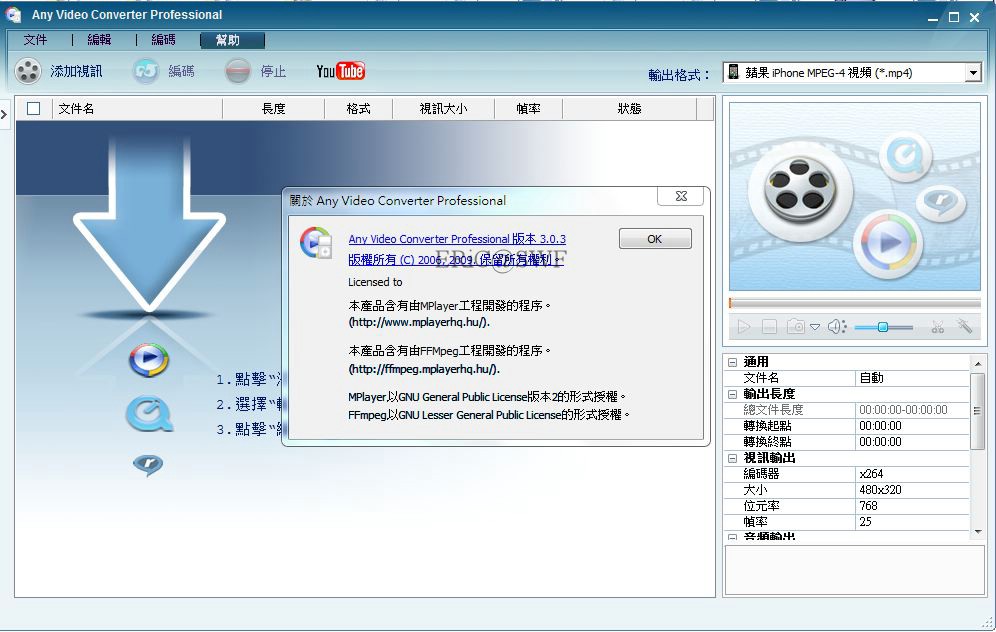Screen dimensions: 996x632
Task: Click the 編碼 toolbar button label
Action: click(182, 71)
